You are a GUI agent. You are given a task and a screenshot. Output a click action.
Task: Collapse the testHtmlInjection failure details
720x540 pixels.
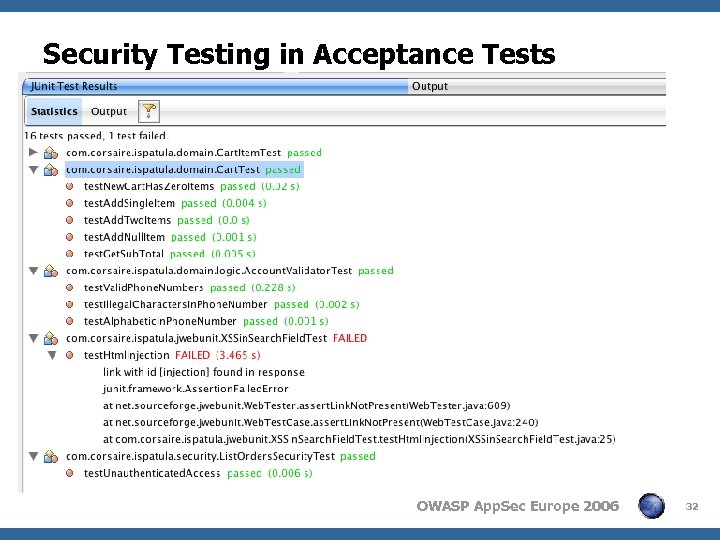click(52, 355)
